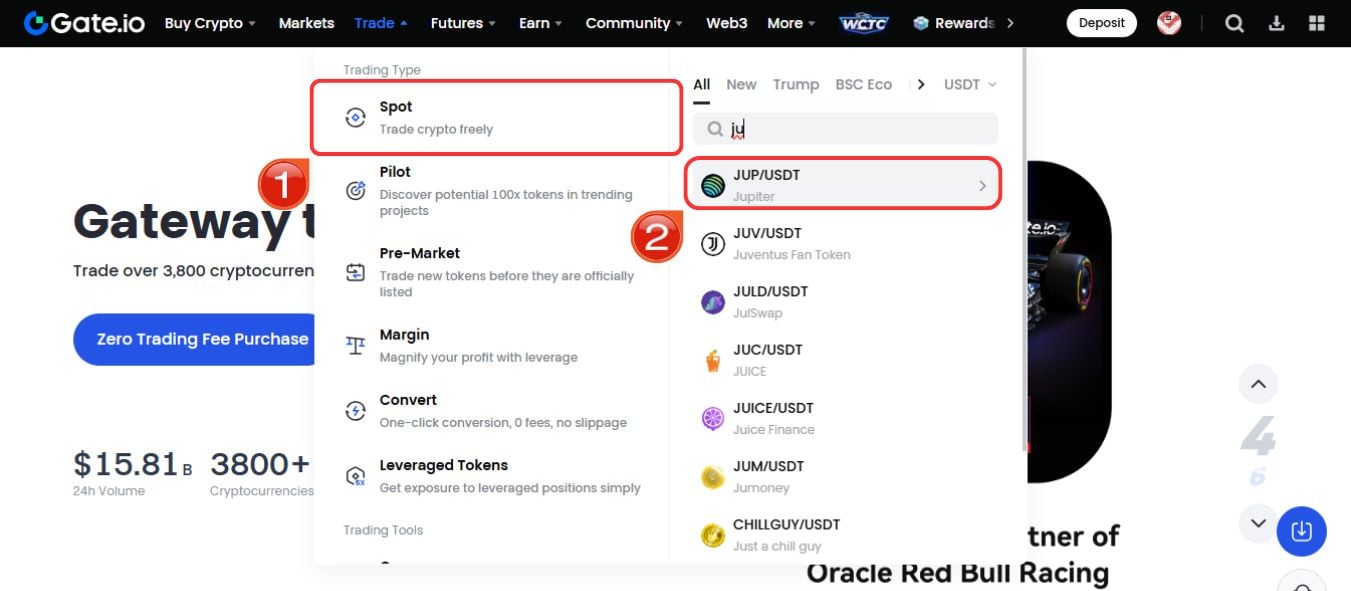The height and width of the screenshot is (591, 1351).
Task: Expand the Futures dropdown menu
Action: point(463,23)
